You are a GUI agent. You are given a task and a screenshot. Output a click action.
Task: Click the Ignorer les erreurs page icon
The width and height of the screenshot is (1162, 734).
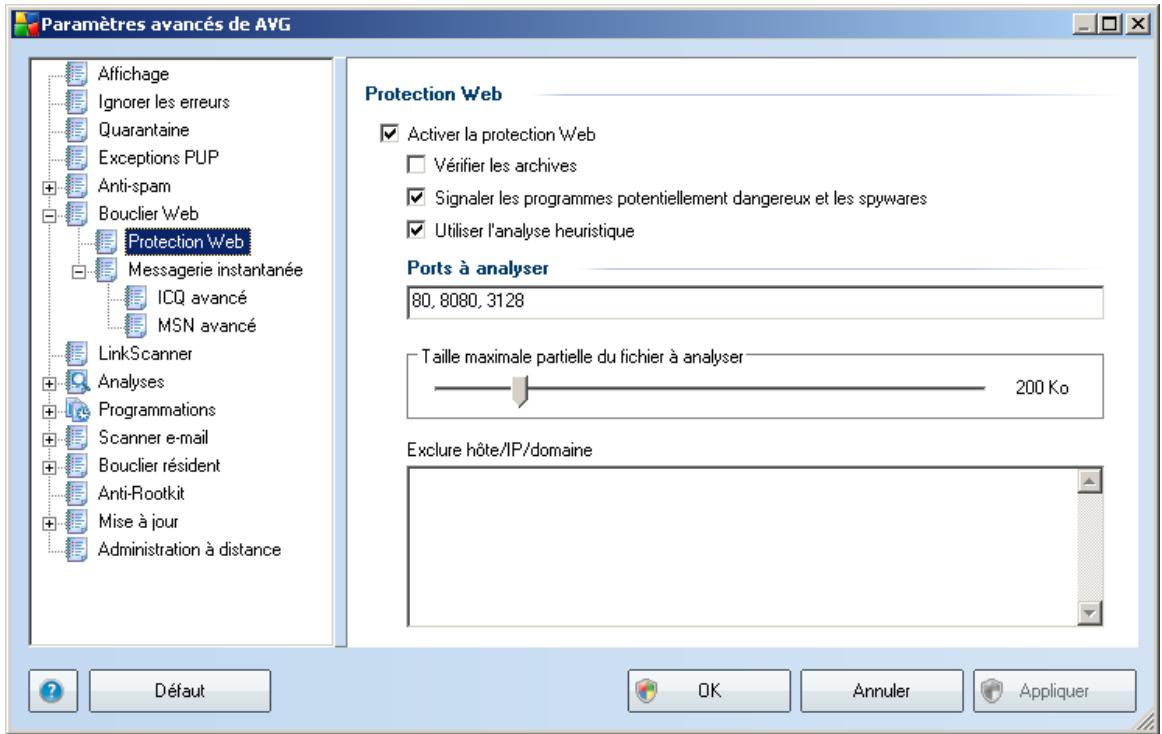(x=76, y=102)
